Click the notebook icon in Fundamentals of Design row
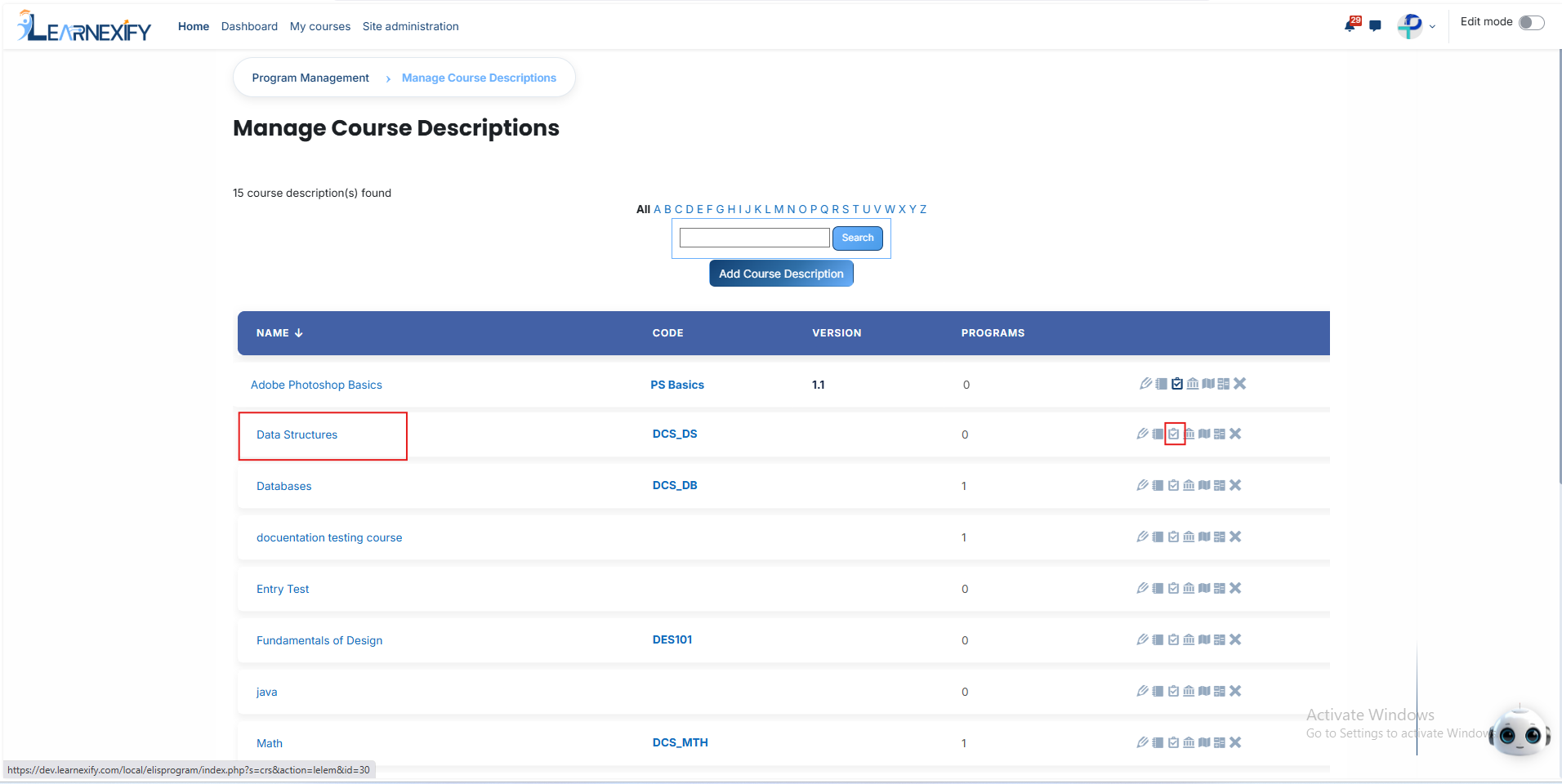Image resolution: width=1562 pixels, height=784 pixels. click(1158, 639)
